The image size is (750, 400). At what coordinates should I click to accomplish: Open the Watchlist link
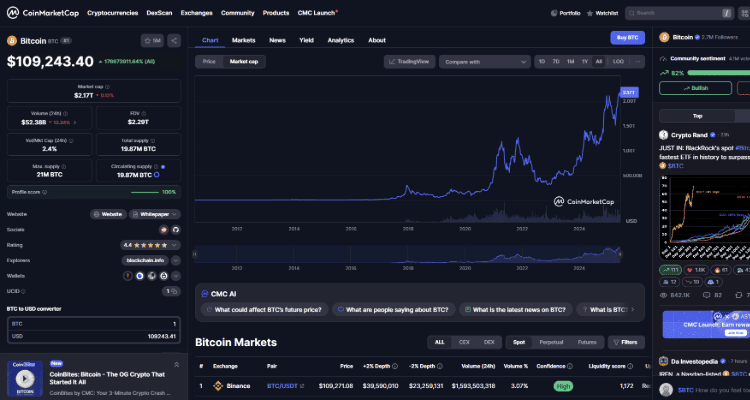[x=603, y=13]
